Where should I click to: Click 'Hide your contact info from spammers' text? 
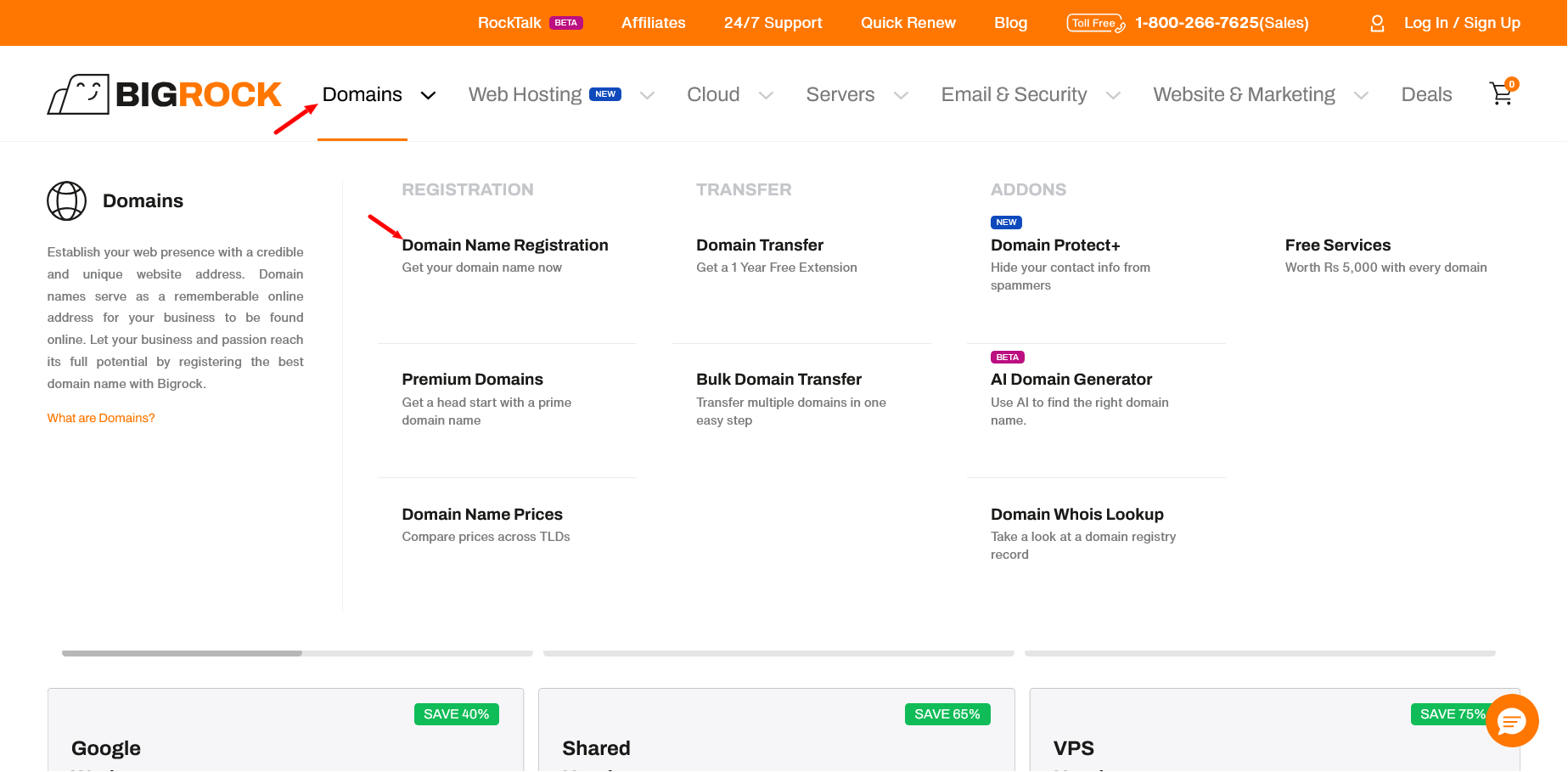tap(1071, 277)
